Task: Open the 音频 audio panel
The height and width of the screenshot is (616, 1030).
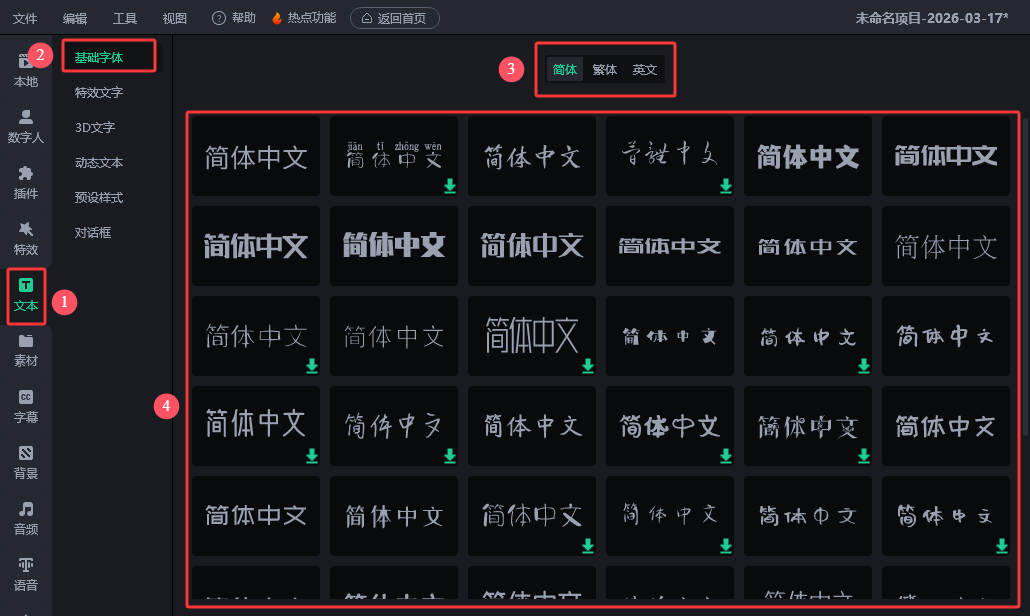Action: [26, 517]
